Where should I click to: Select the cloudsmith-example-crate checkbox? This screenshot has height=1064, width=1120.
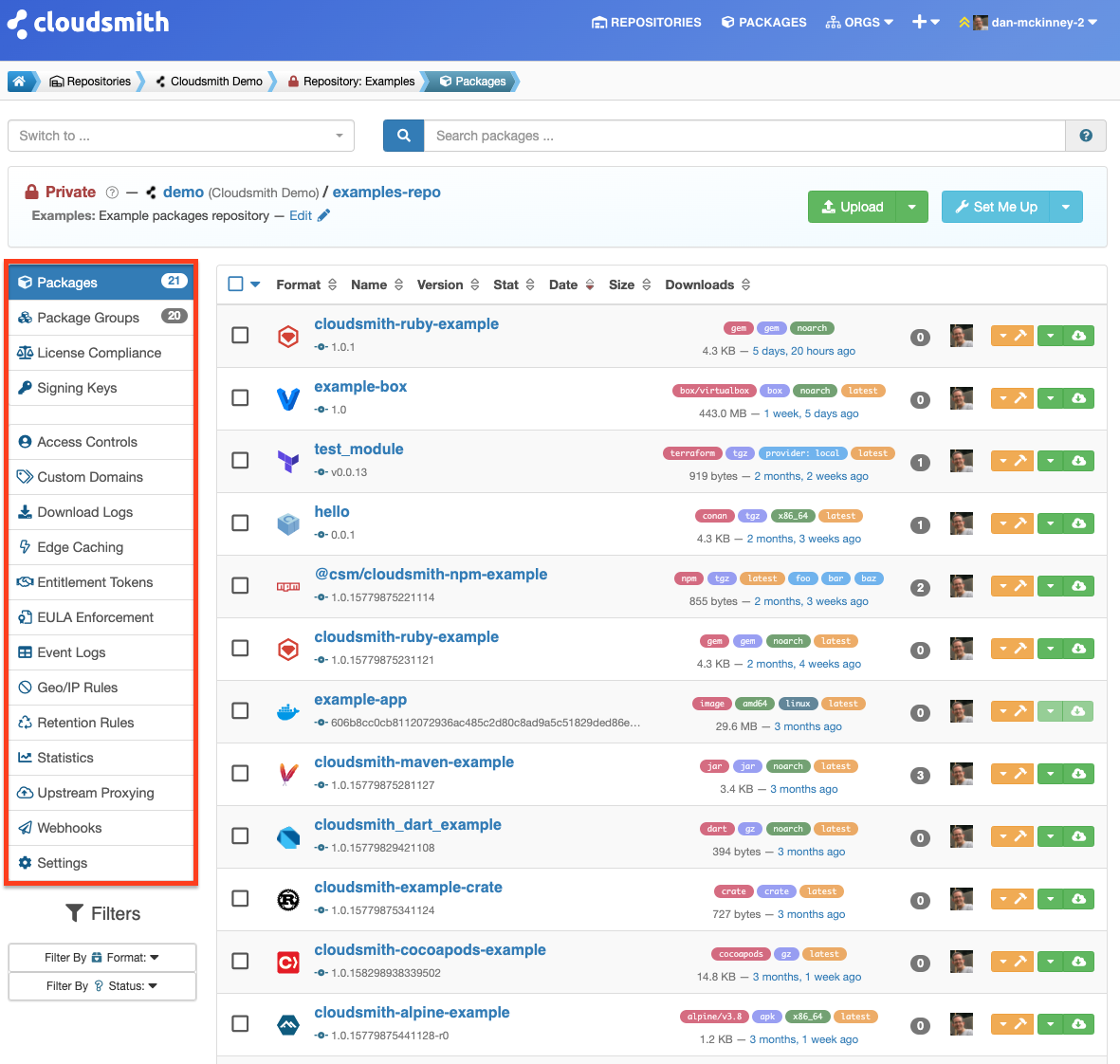[x=240, y=899]
